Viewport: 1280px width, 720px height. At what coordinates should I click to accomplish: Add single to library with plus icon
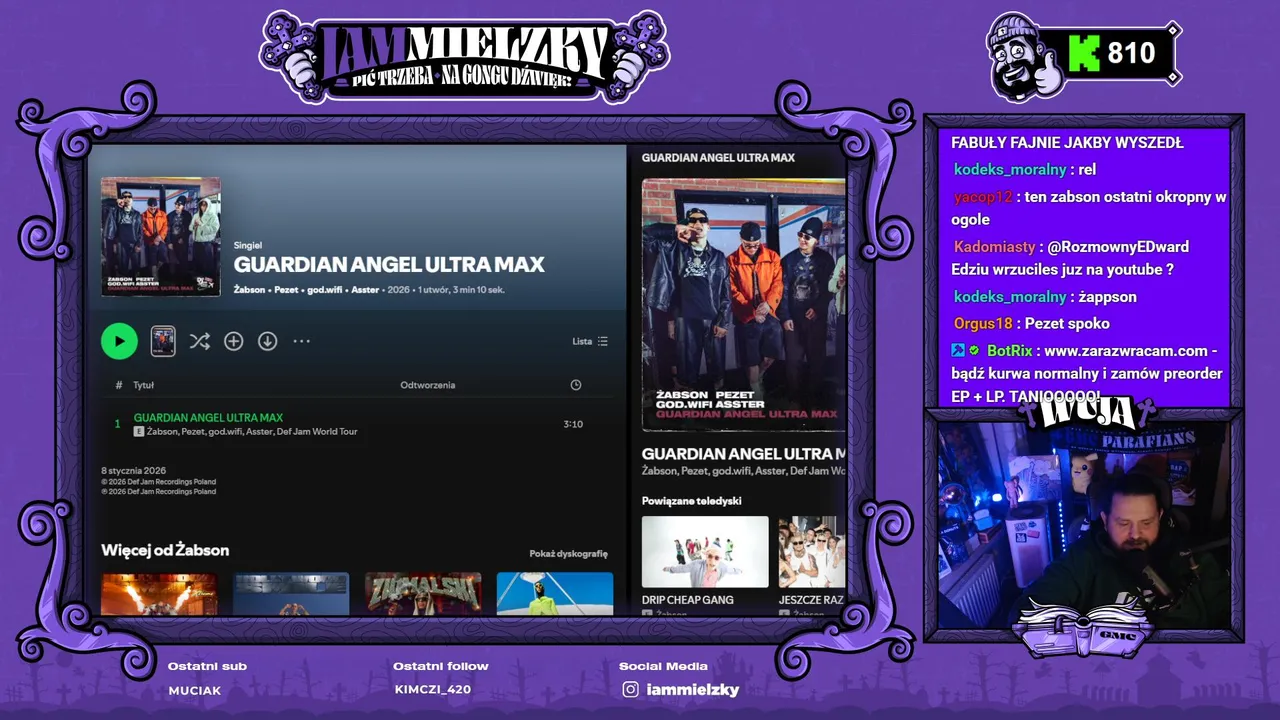pos(234,341)
